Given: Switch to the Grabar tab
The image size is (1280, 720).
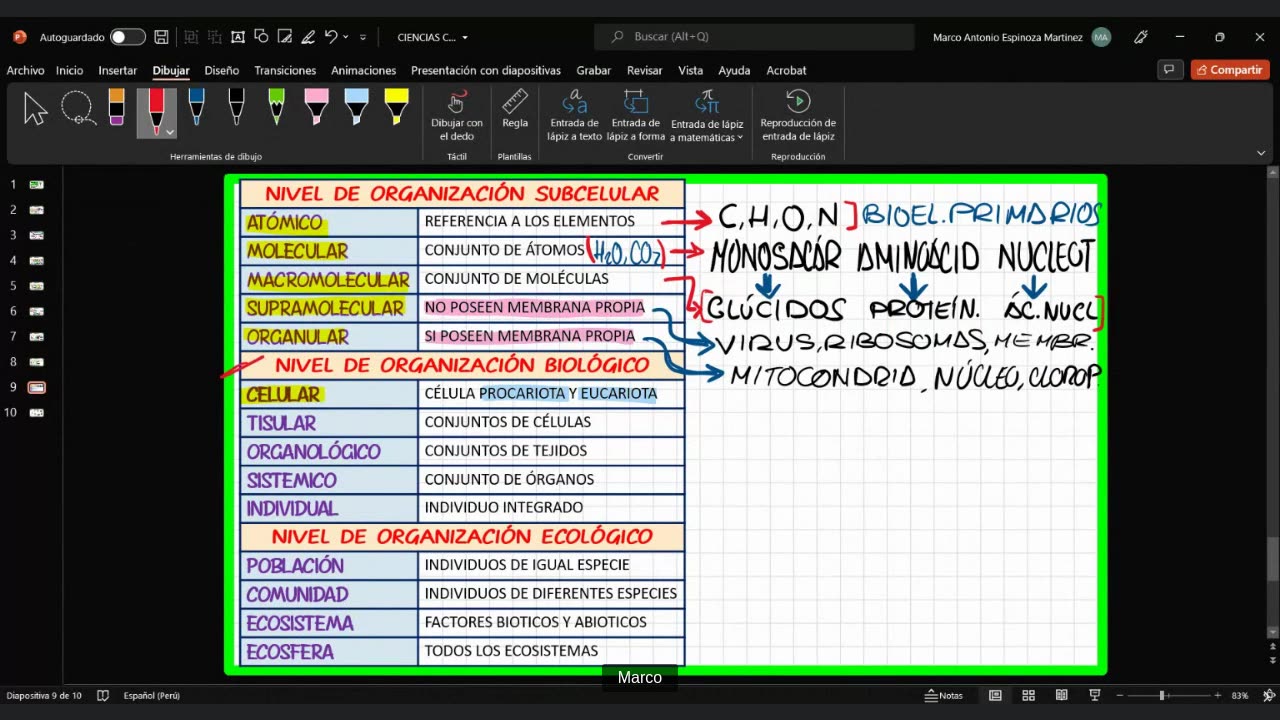Looking at the screenshot, I should coord(594,70).
